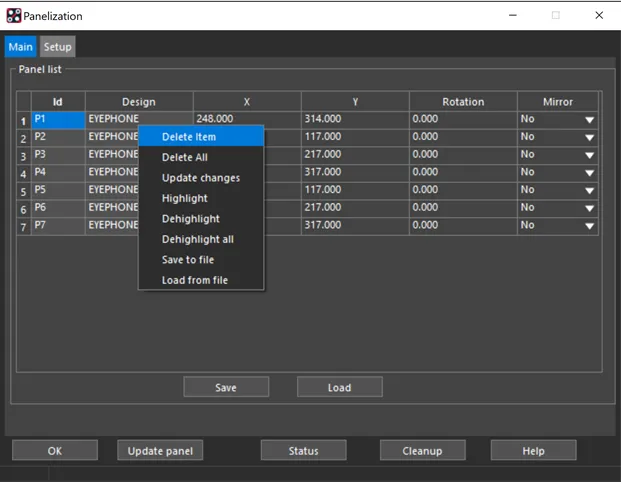The image size is (621, 482).
Task: Open Mirror dropdown for row P2
Action: [589, 137]
